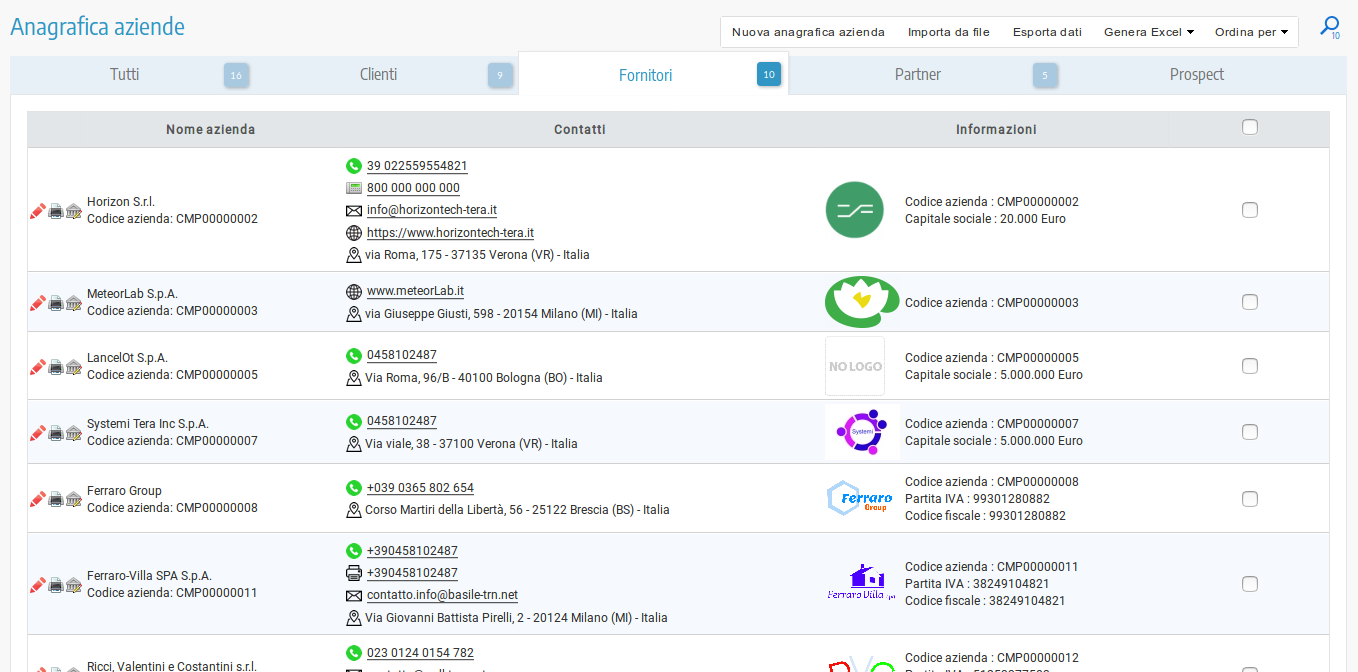Open bank edit icon for MeteorLab S.p.A.
This screenshot has height=672, width=1358.
pos(74,303)
